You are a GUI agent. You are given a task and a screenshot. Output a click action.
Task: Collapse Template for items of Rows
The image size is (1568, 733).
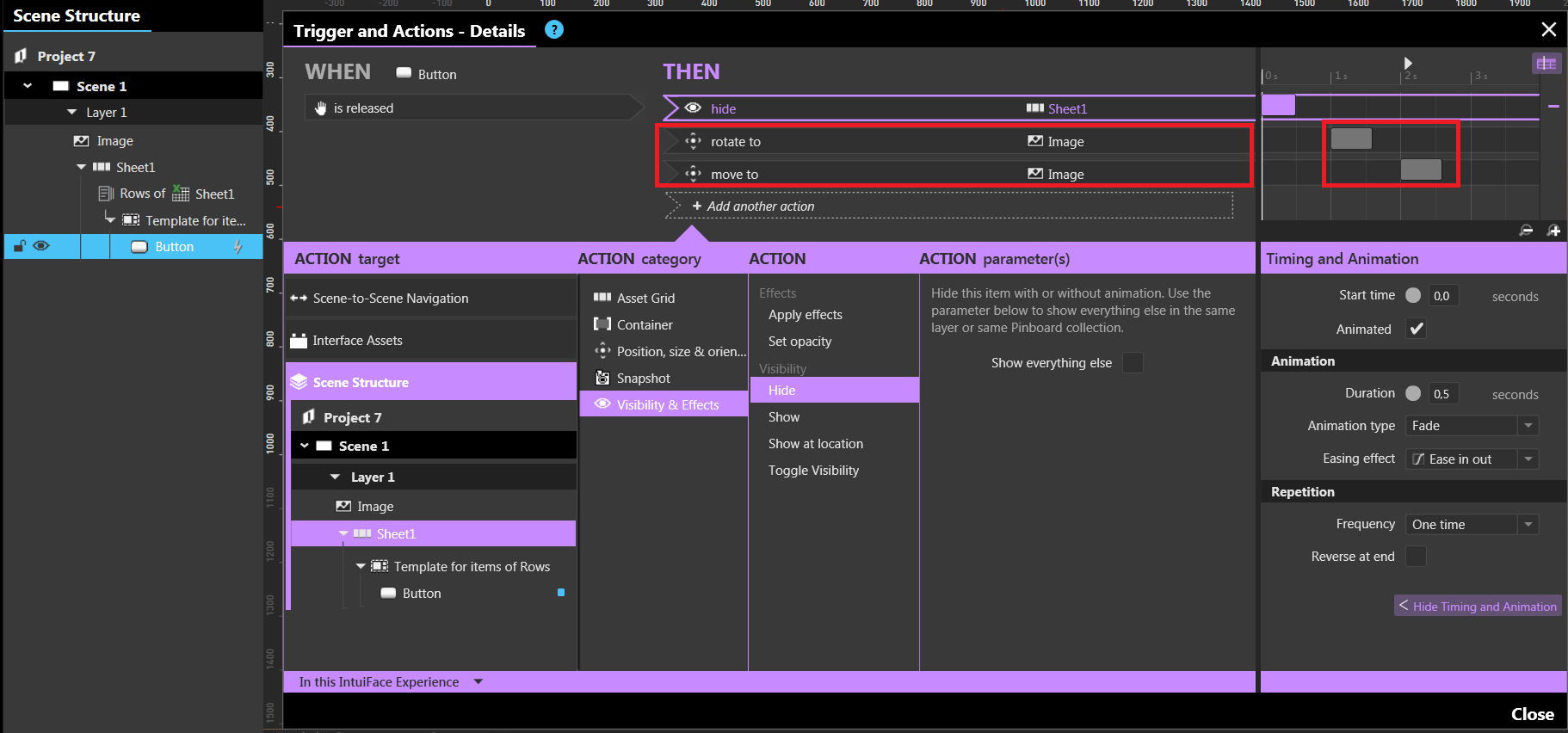click(361, 566)
